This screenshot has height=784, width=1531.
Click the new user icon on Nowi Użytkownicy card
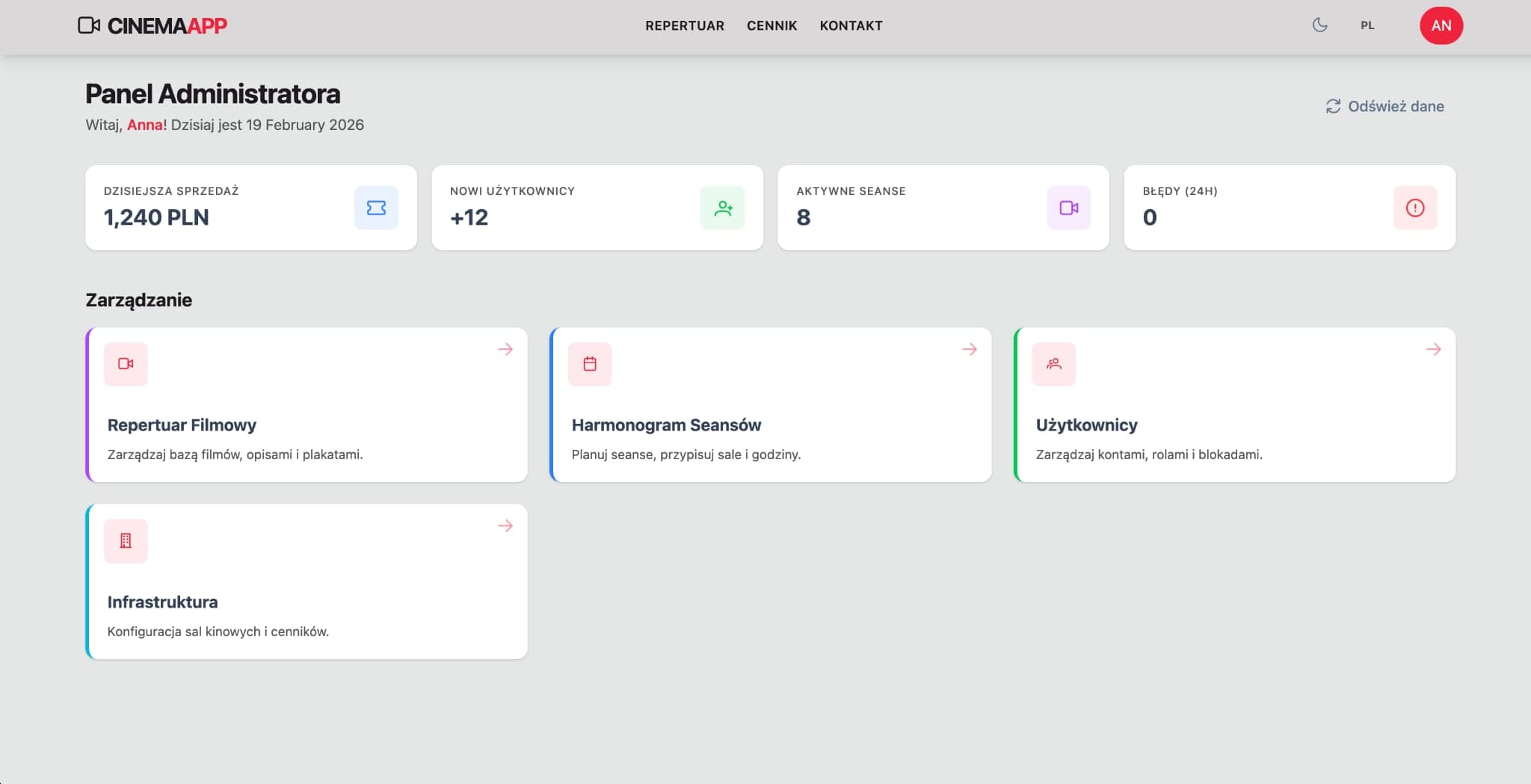[723, 208]
